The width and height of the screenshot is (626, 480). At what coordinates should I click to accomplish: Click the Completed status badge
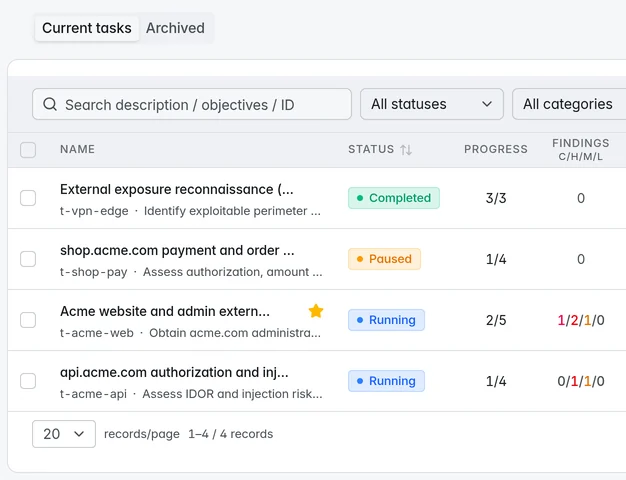point(394,198)
